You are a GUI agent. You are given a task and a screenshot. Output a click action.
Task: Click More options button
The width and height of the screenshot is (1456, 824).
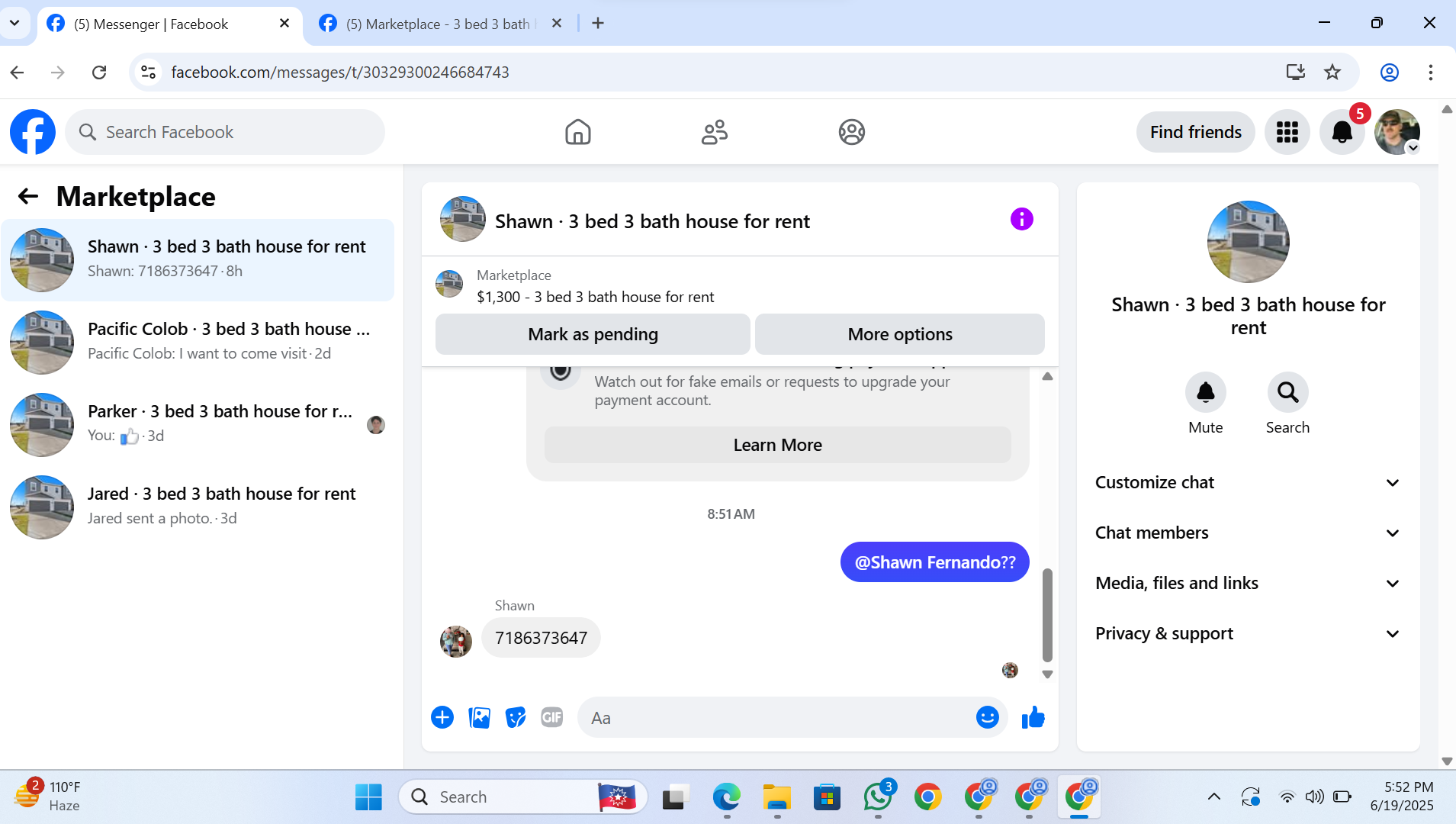(x=900, y=334)
